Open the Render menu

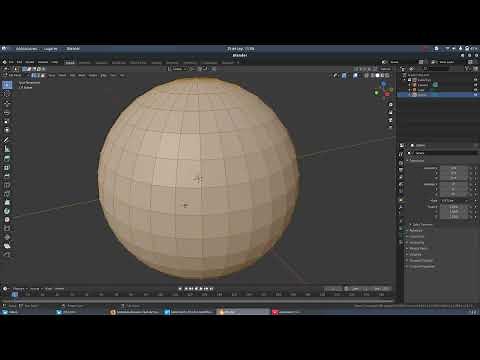30,62
